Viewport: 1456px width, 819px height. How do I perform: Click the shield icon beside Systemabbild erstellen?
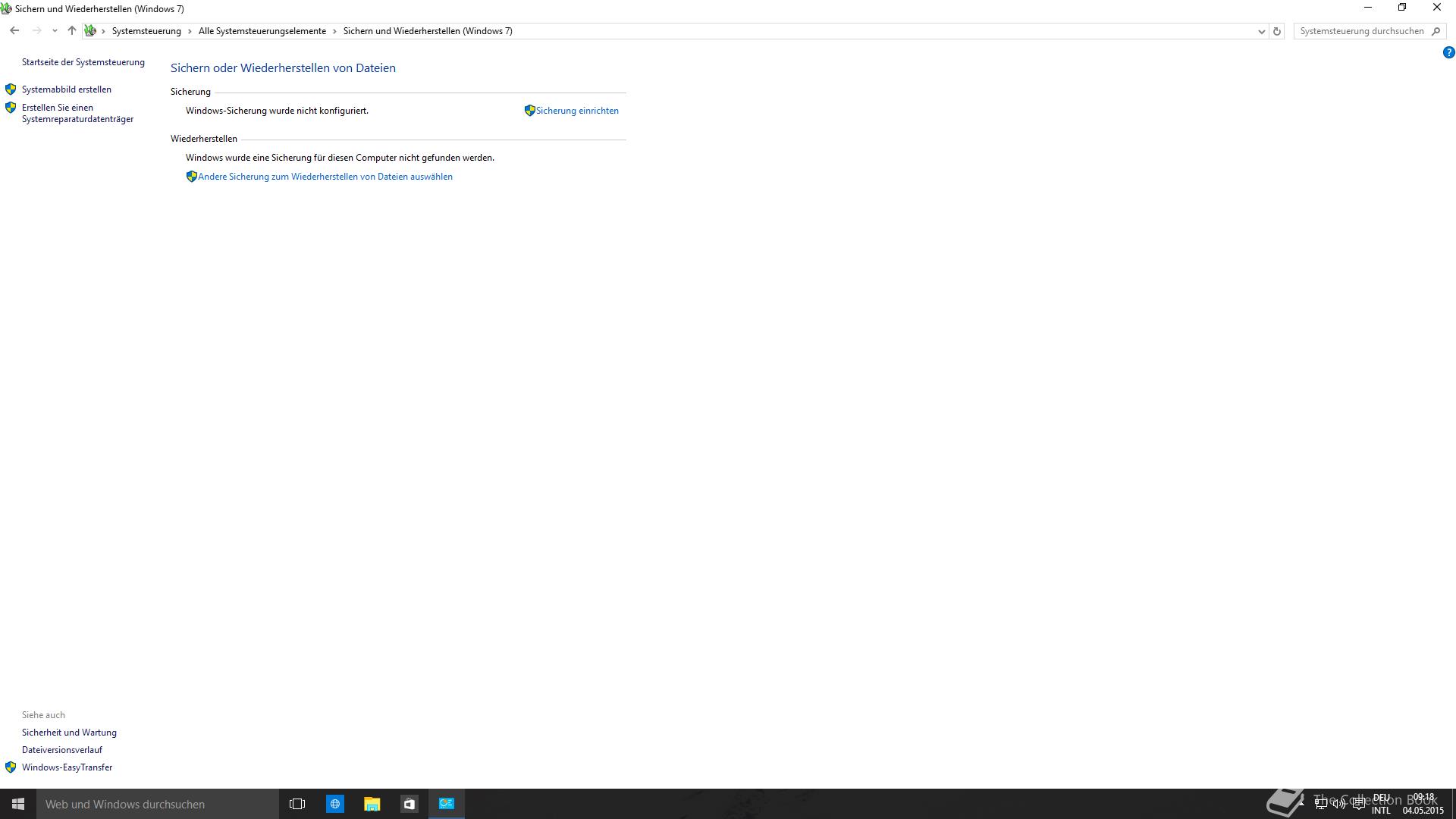[11, 89]
